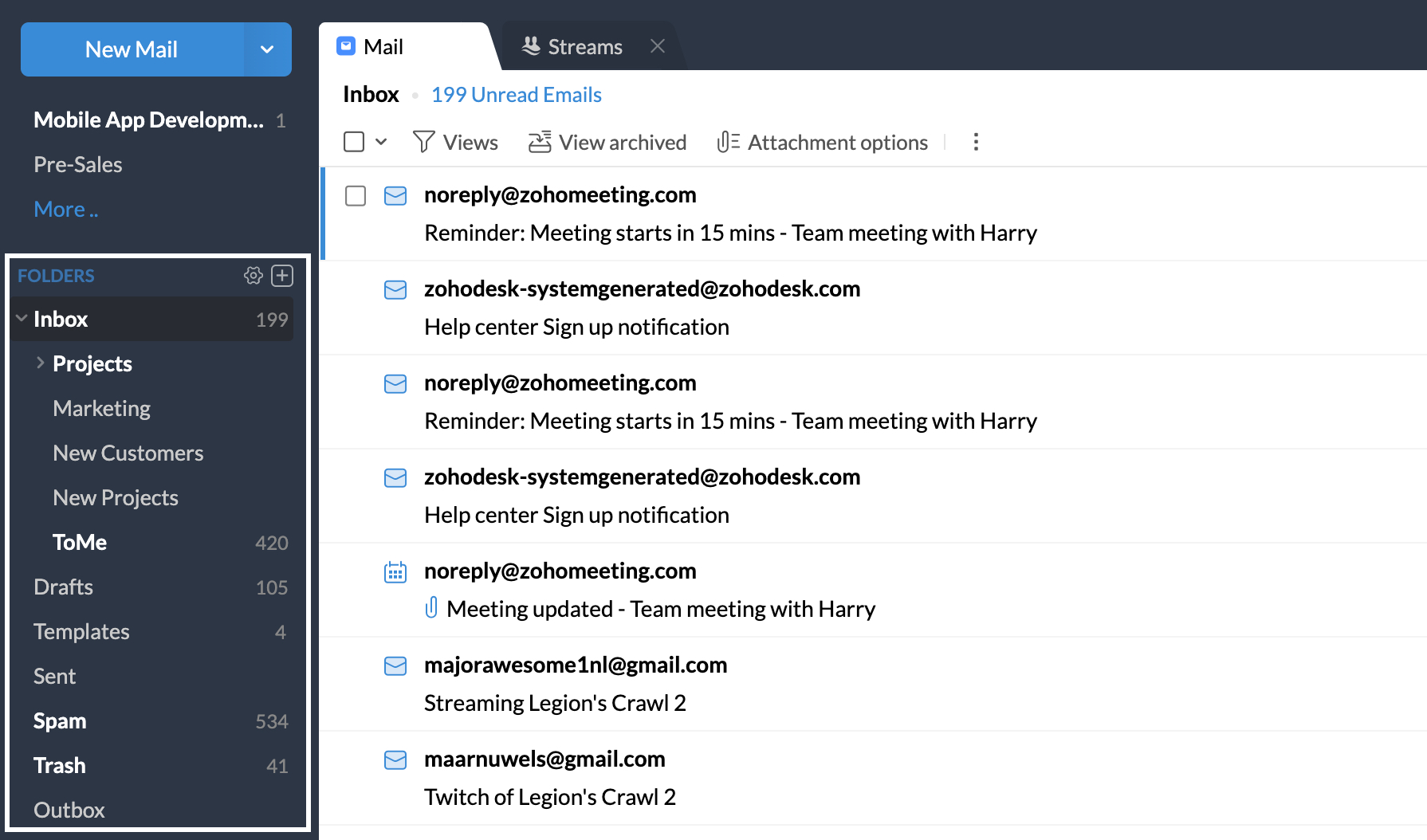Open Attachment options

[728, 142]
